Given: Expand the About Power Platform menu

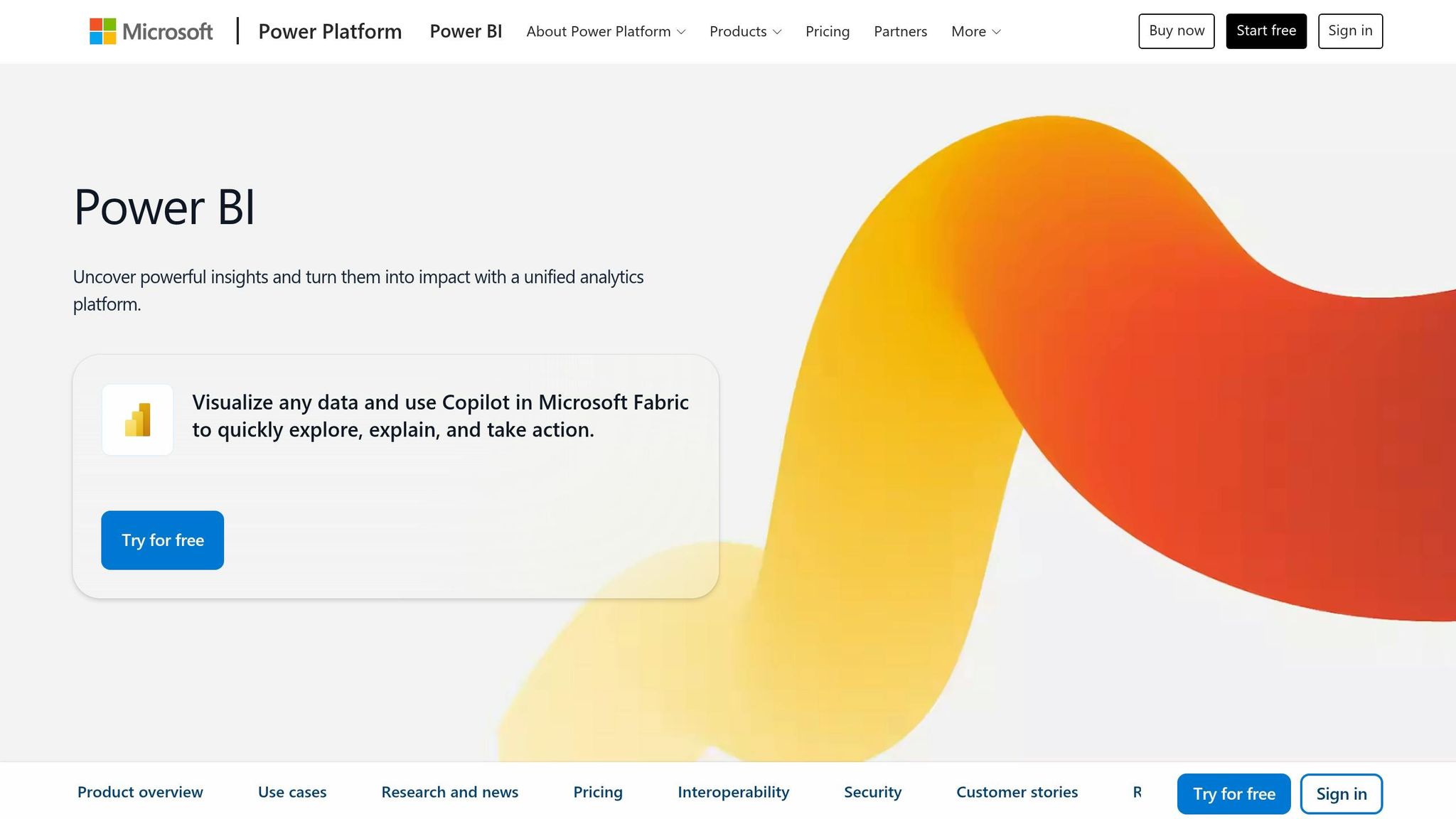Looking at the screenshot, I should click(x=606, y=31).
